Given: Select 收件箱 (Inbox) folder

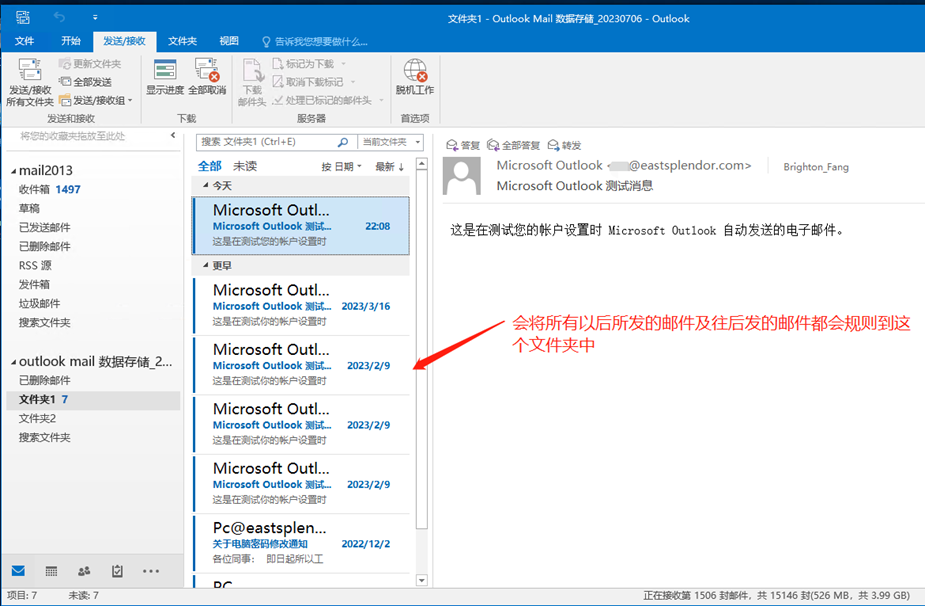Looking at the screenshot, I should pyautogui.click(x=34, y=189).
